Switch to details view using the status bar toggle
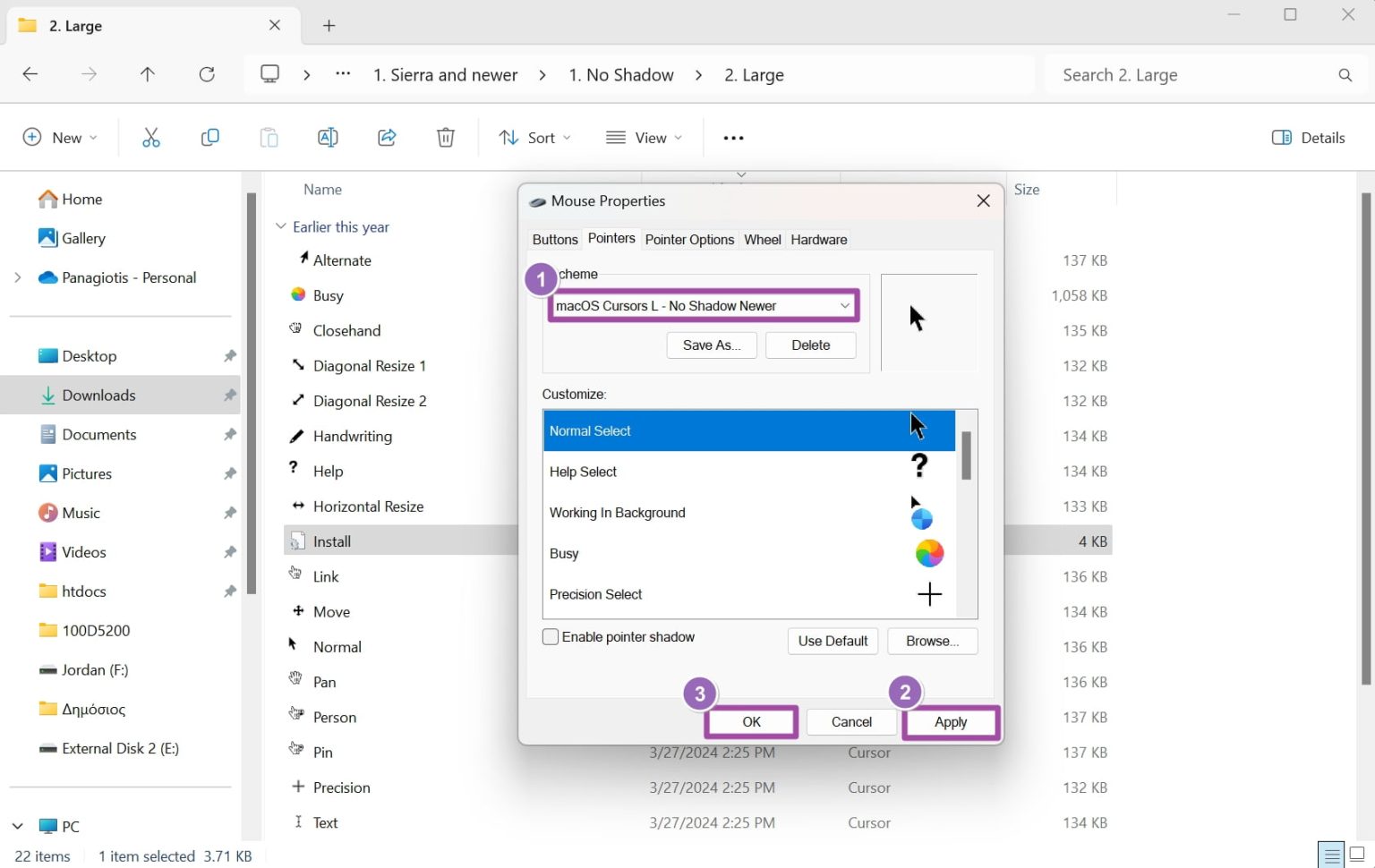This screenshot has height=868, width=1375. [1330, 855]
